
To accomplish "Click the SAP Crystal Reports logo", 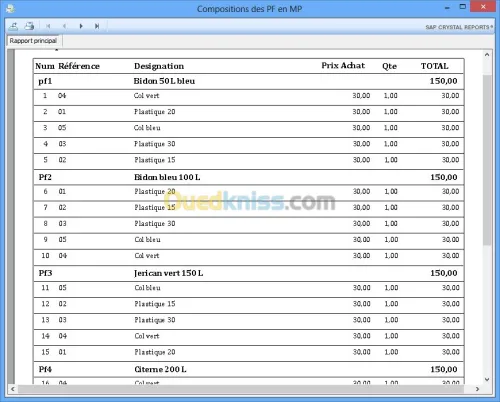I will click(459, 27).
